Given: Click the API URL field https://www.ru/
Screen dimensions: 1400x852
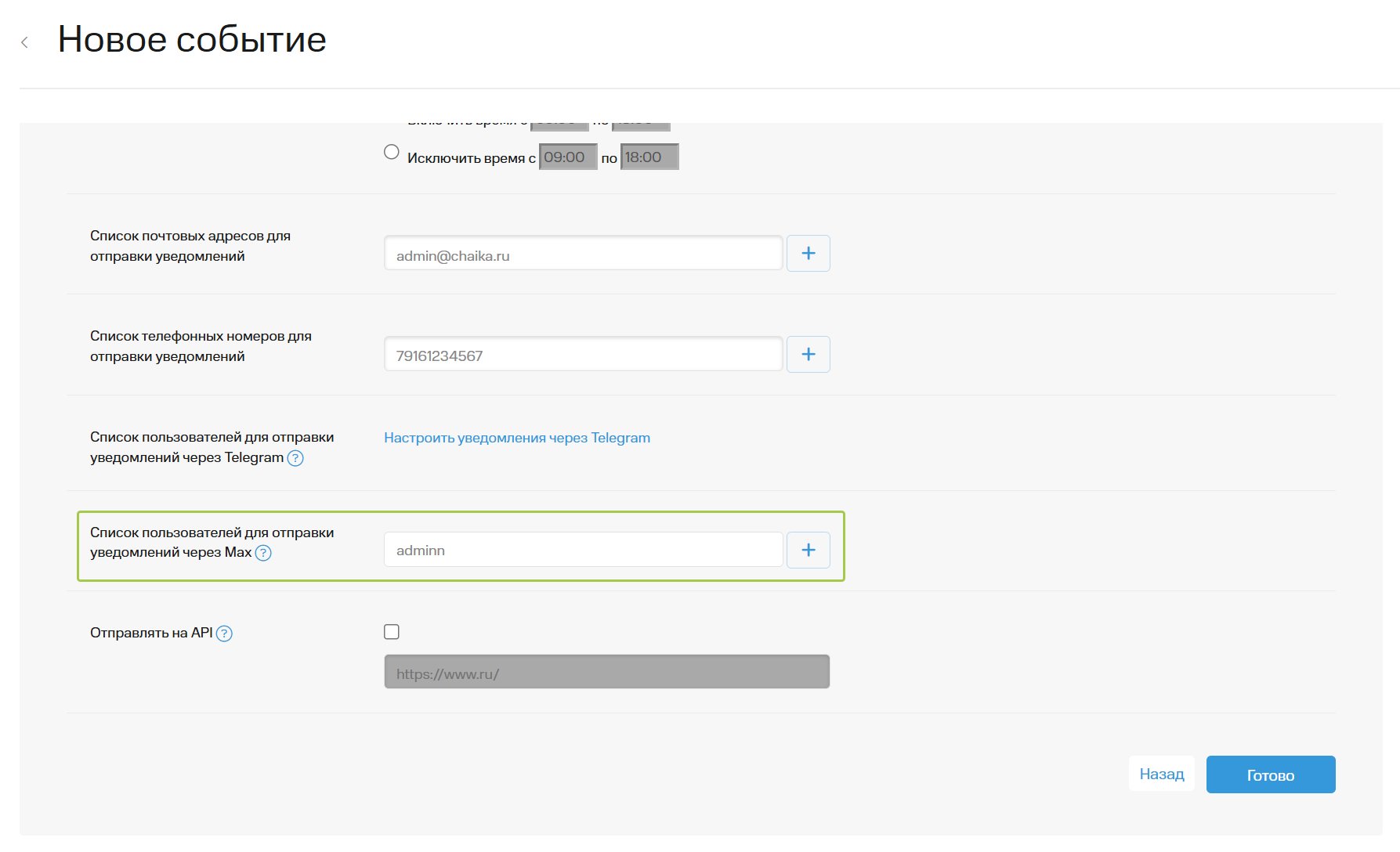Looking at the screenshot, I should [607, 672].
